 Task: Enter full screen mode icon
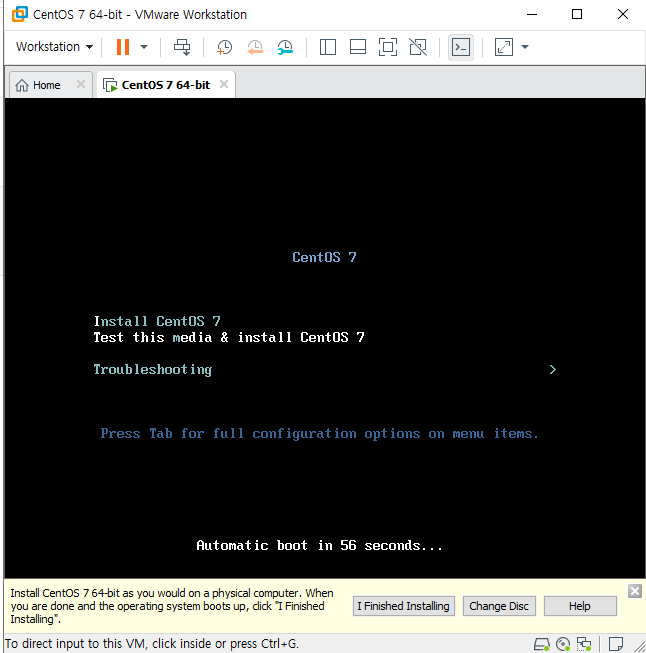(388, 47)
